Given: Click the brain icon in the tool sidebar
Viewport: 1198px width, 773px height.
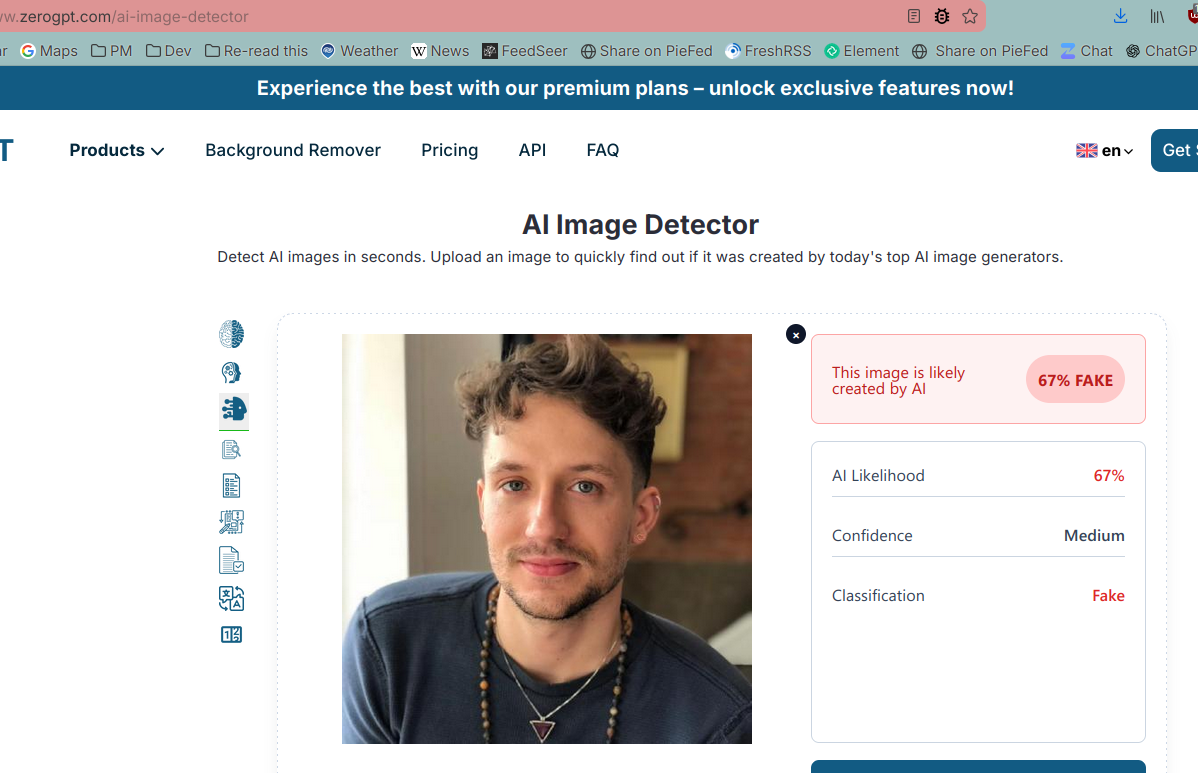Looking at the screenshot, I should [x=232, y=334].
